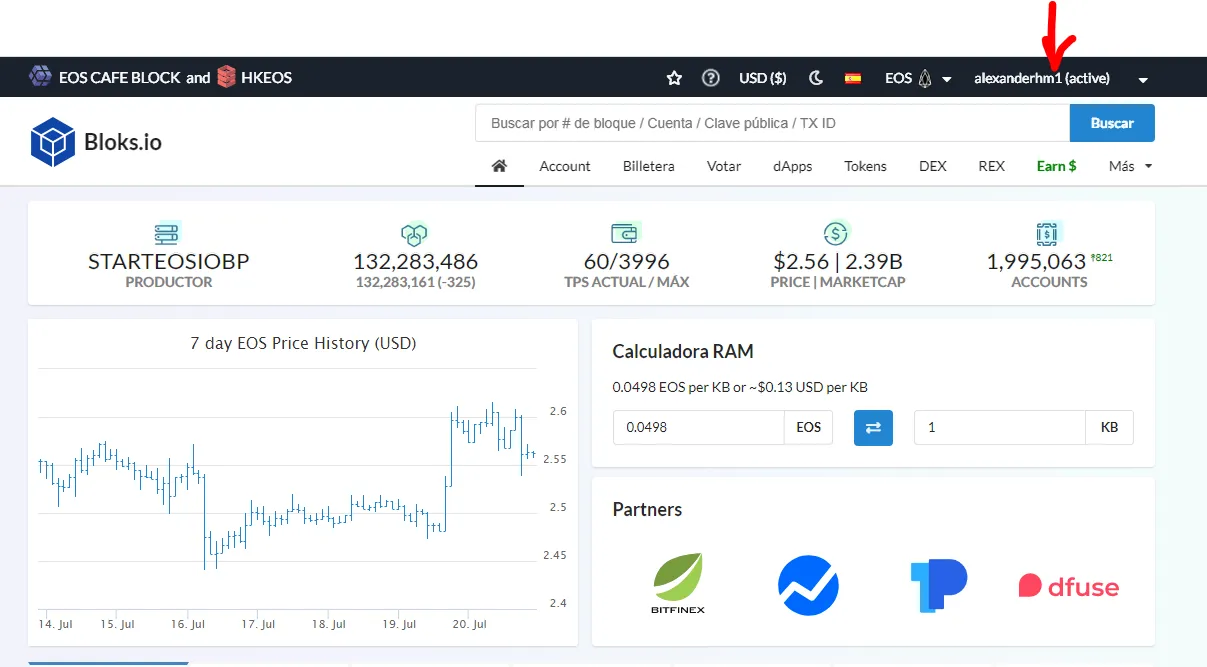Open the Tokens menu item

click(x=865, y=166)
